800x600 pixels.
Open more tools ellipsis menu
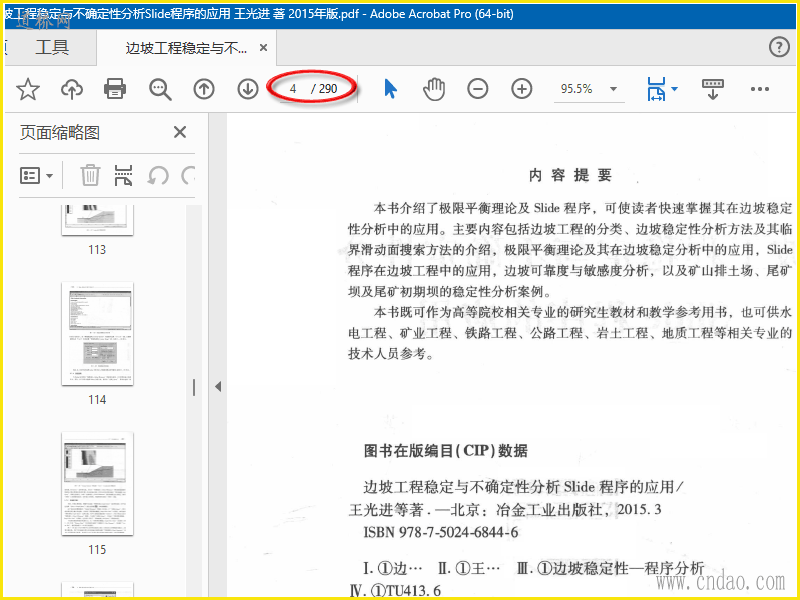[760, 89]
